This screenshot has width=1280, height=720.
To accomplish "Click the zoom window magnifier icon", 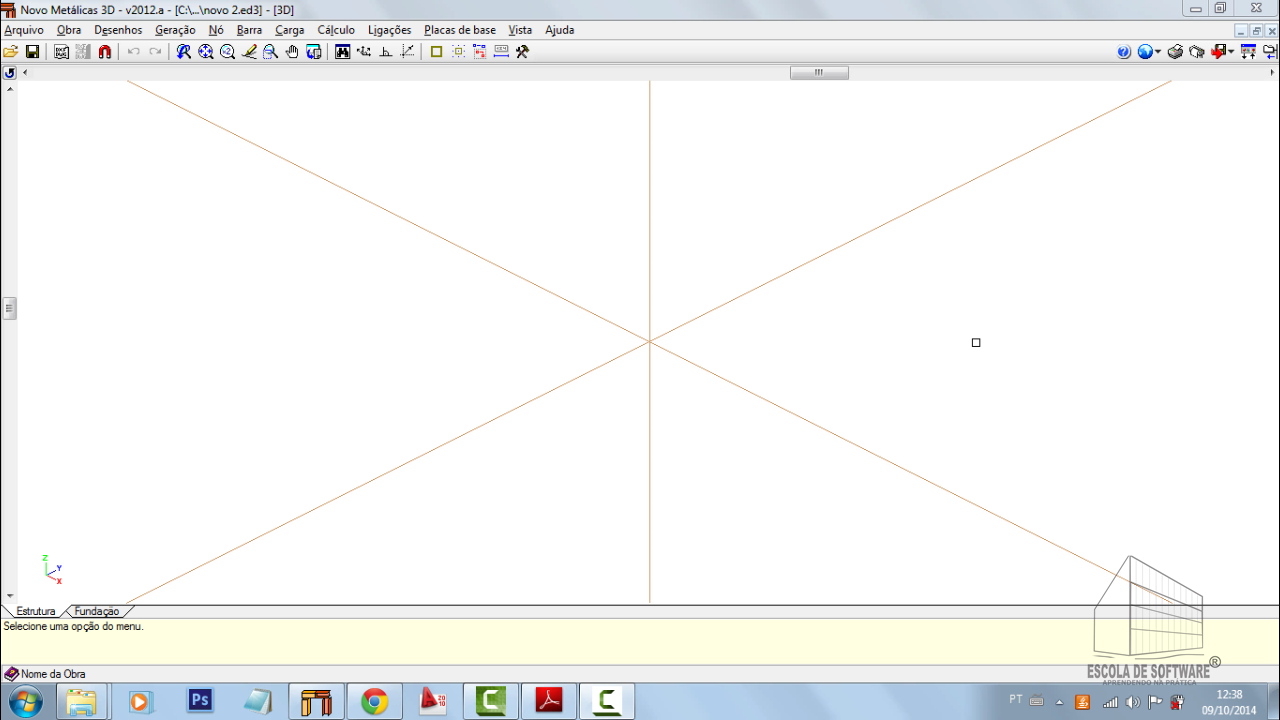I will click(270, 52).
